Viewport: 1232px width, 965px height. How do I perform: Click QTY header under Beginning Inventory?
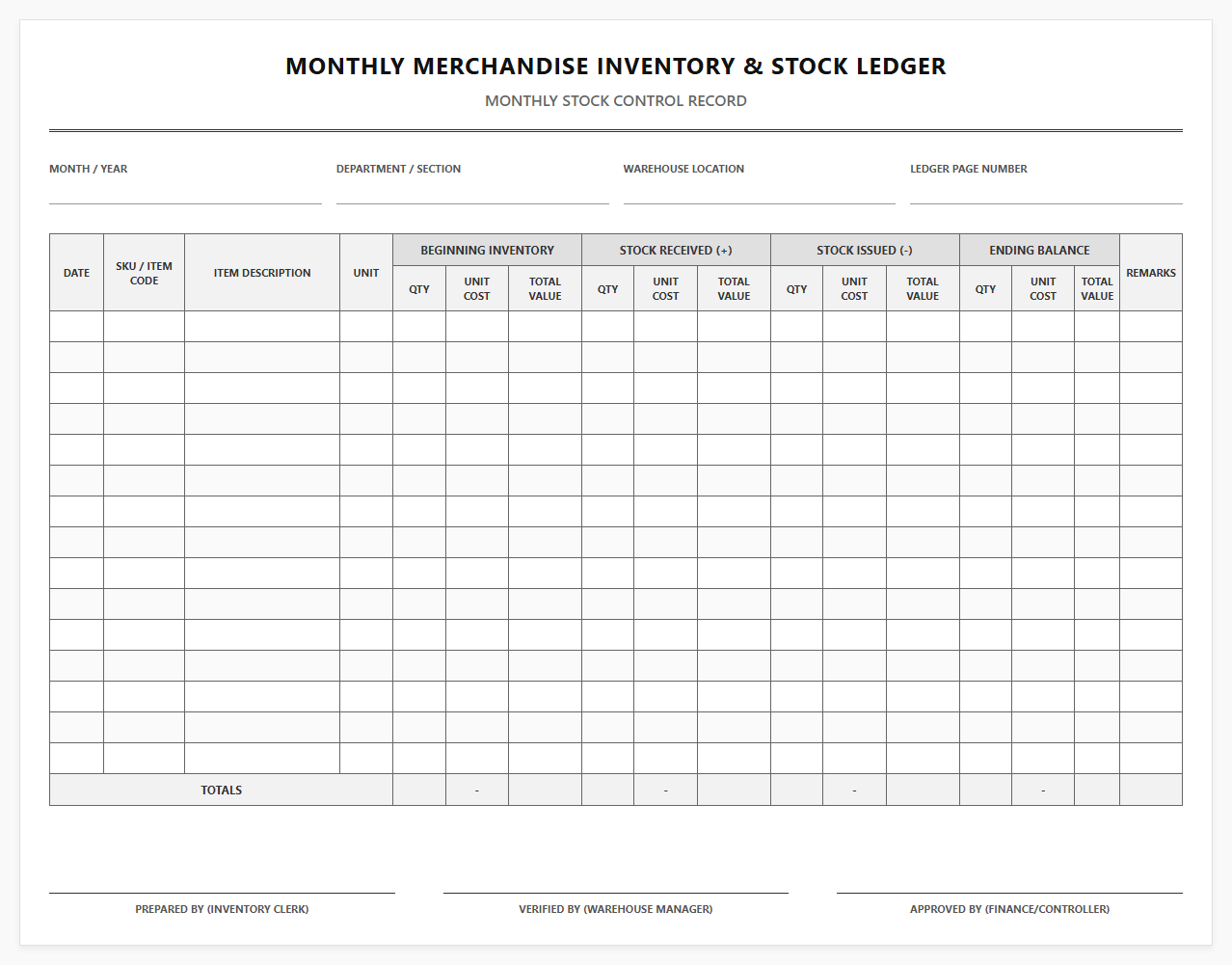pos(419,288)
